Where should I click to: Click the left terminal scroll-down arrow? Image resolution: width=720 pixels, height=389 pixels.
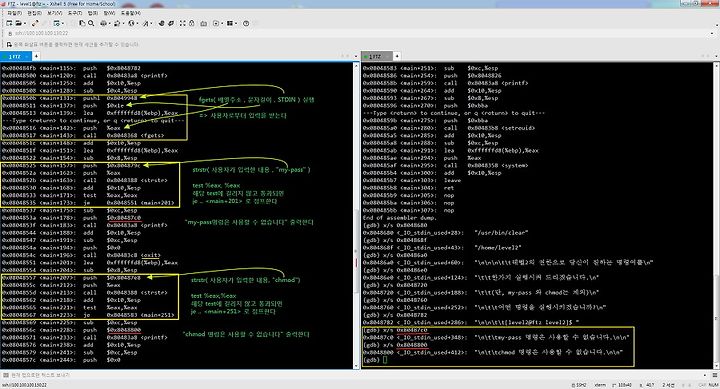coord(356,366)
